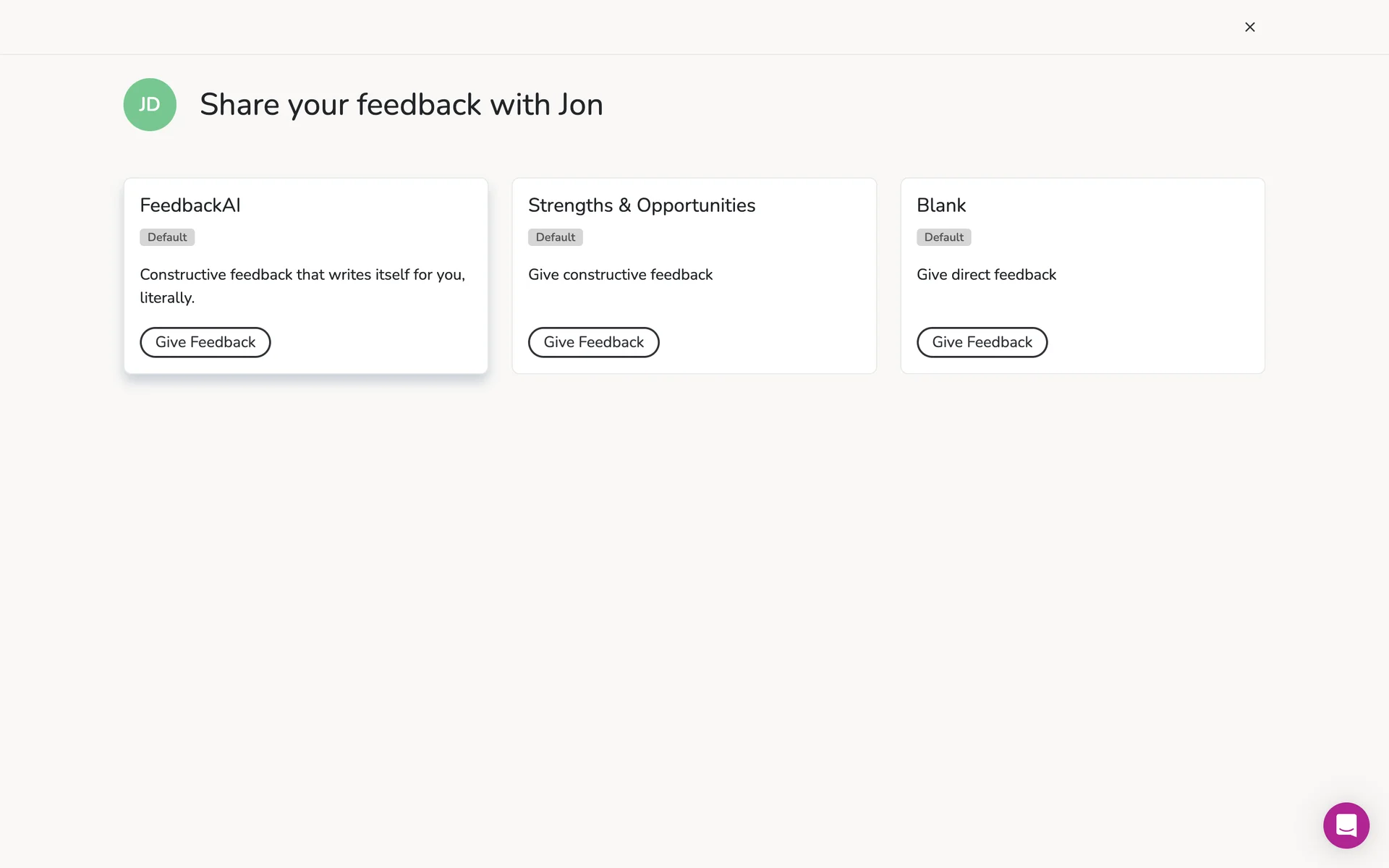Click the Default badge under FeedbackAI
Viewport: 1389px width, 868px height.
(x=167, y=237)
